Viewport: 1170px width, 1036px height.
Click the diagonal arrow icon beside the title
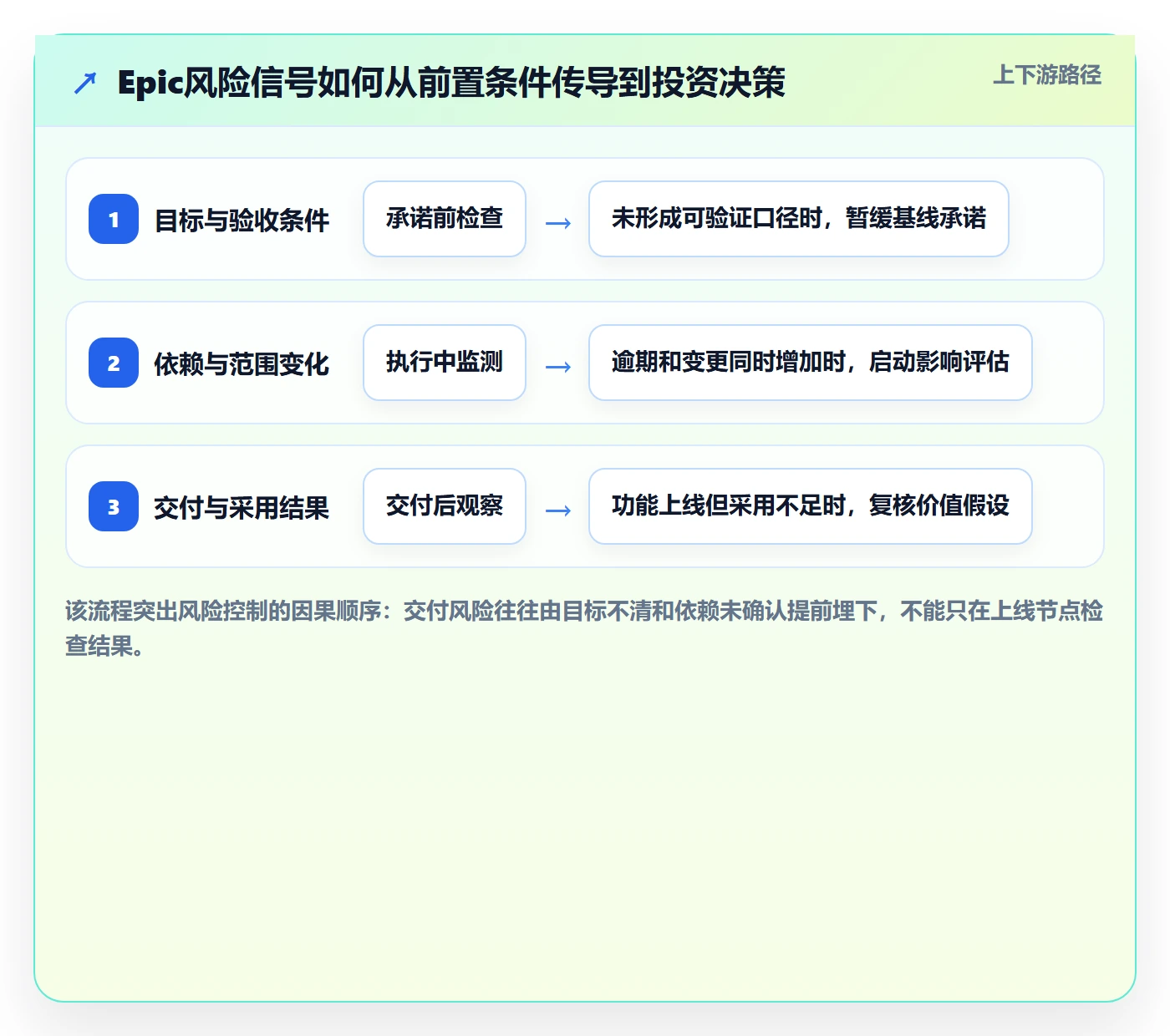[x=85, y=83]
